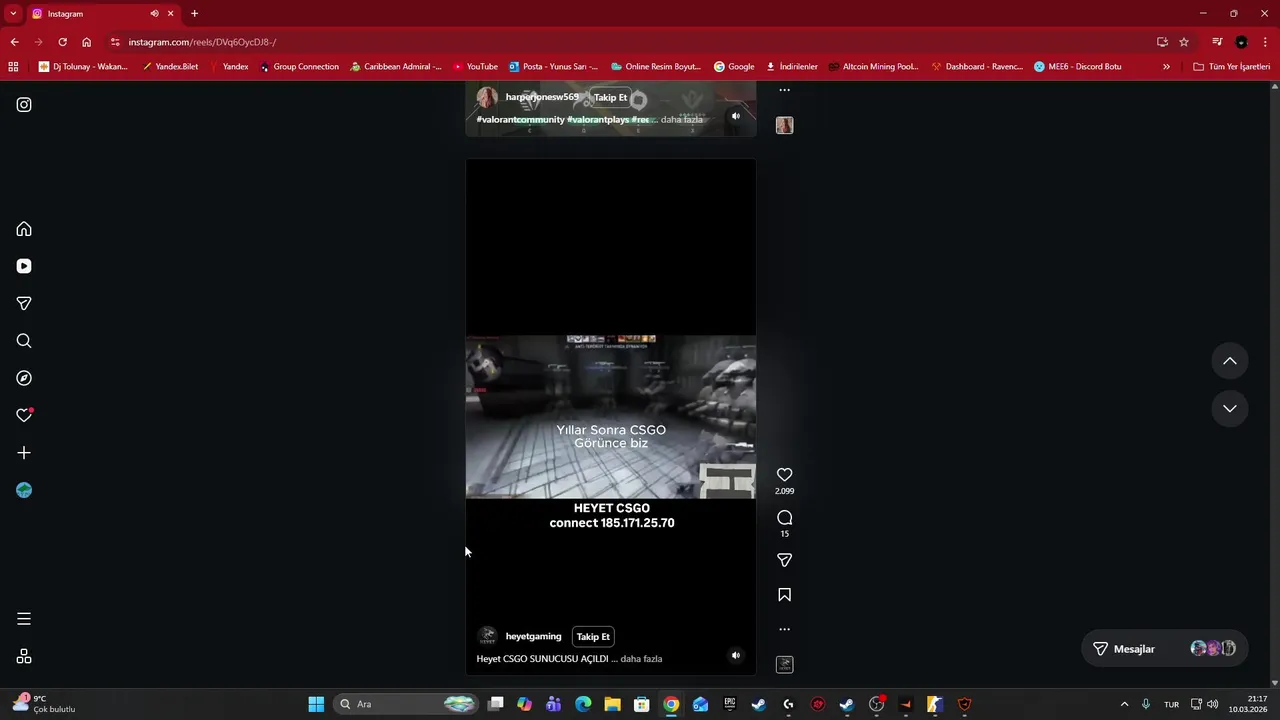Expand heyetgaming caption with daha fazla
The image size is (1280, 720).
click(x=641, y=659)
